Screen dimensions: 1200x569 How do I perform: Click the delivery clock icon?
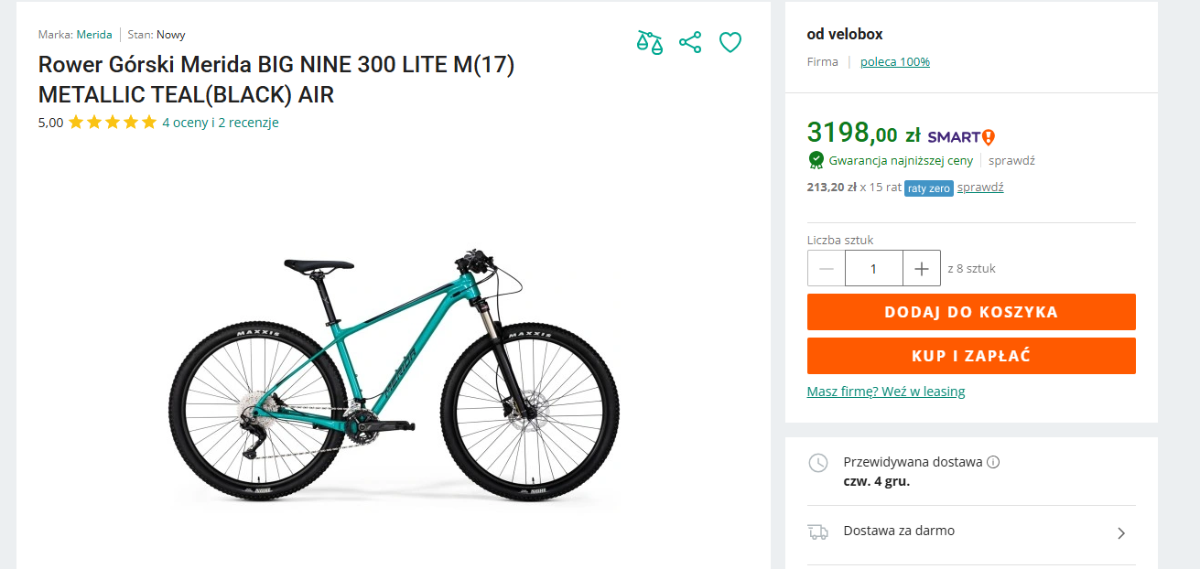click(x=818, y=462)
